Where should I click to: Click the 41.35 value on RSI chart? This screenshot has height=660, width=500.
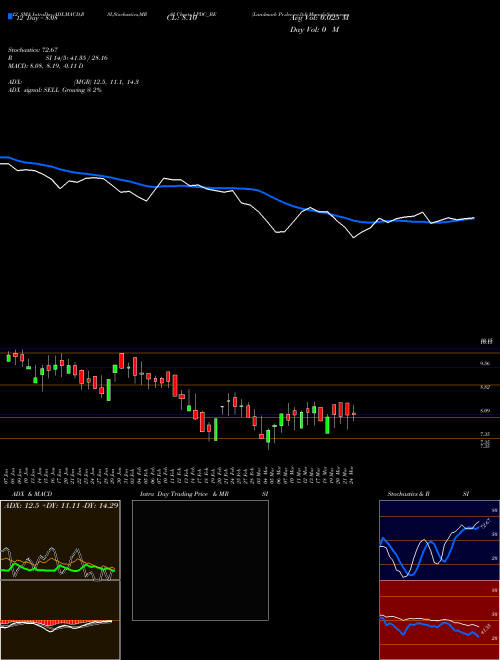pos(485,630)
